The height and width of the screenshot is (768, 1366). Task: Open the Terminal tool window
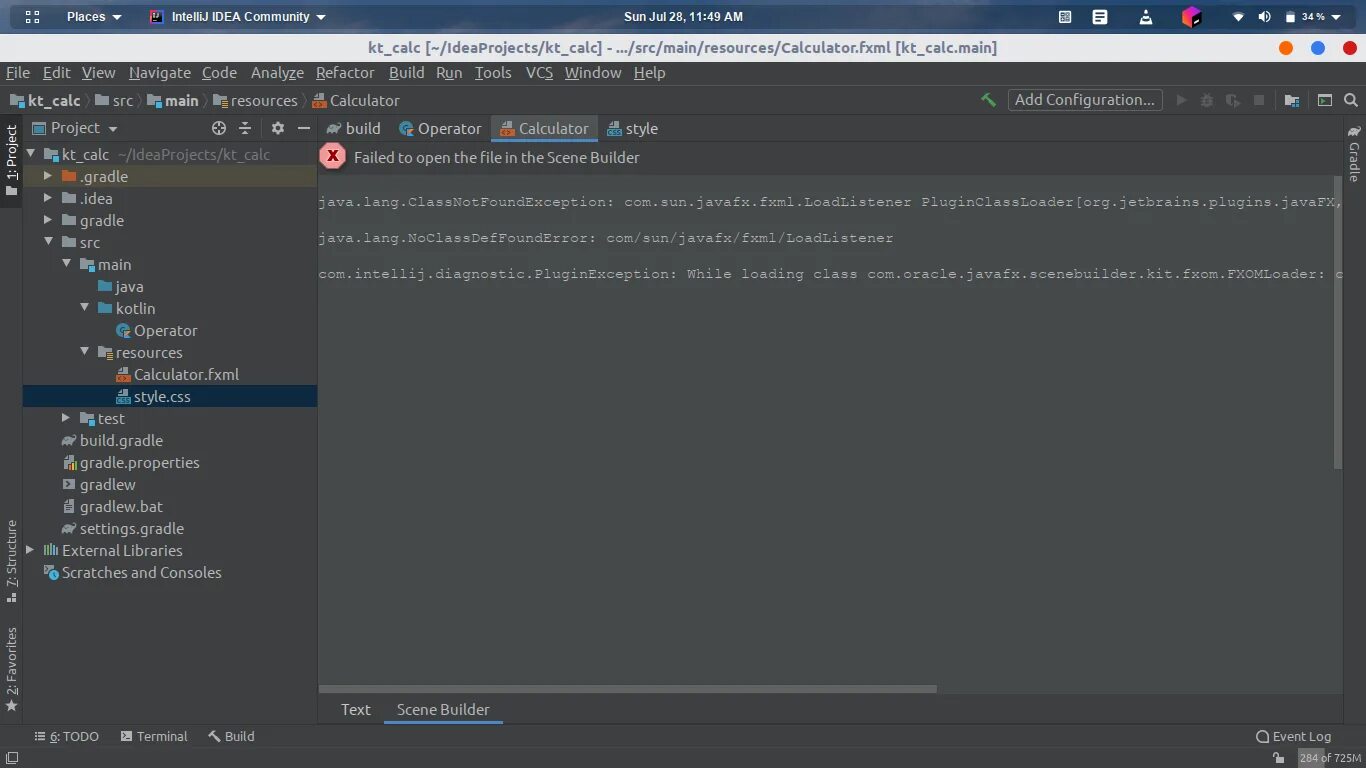(x=154, y=736)
